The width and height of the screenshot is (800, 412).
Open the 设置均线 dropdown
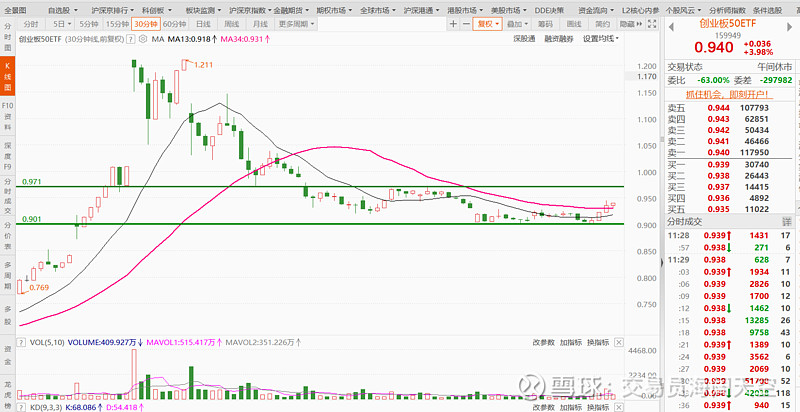pyautogui.click(x=601, y=38)
